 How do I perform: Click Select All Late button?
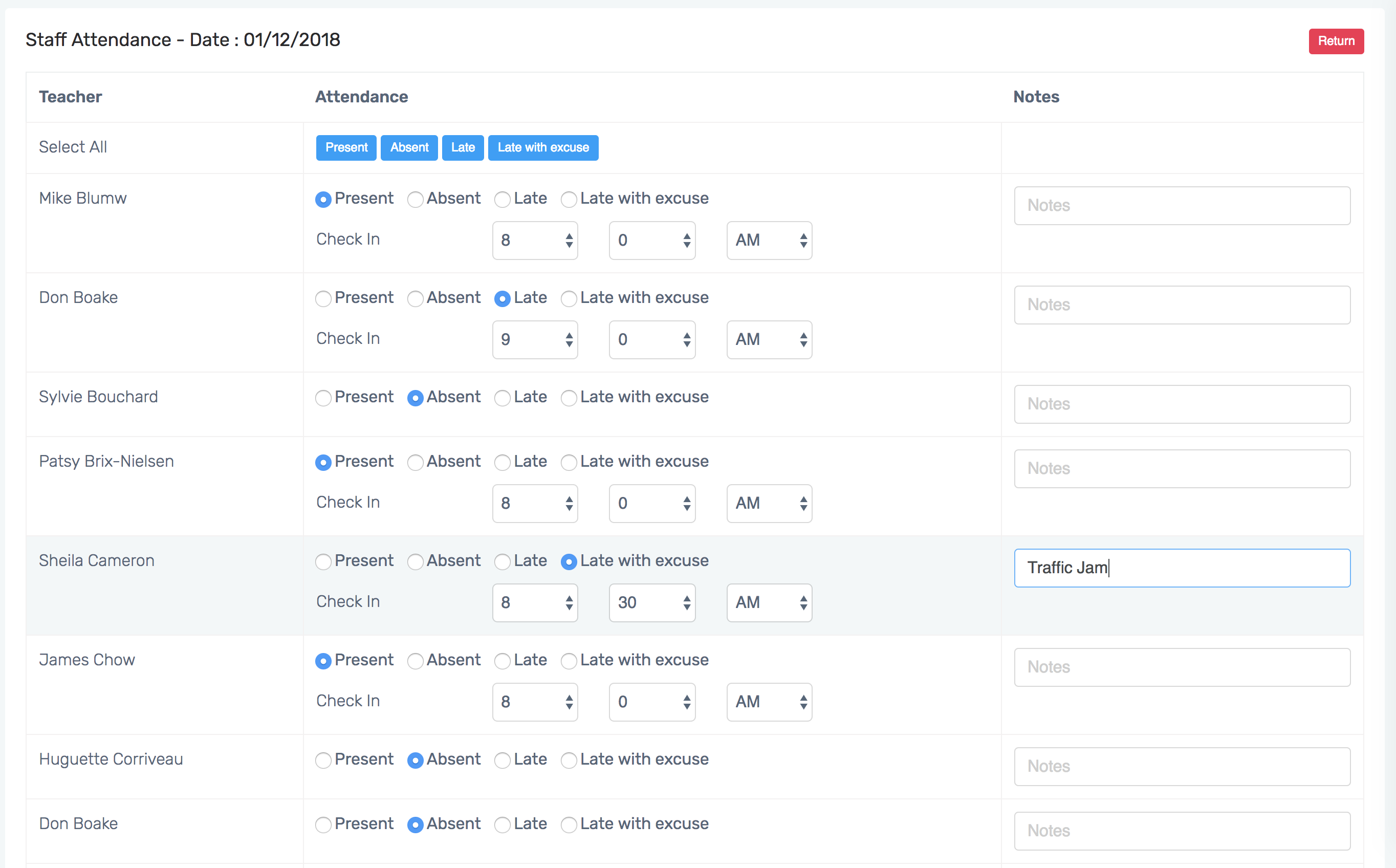463,147
